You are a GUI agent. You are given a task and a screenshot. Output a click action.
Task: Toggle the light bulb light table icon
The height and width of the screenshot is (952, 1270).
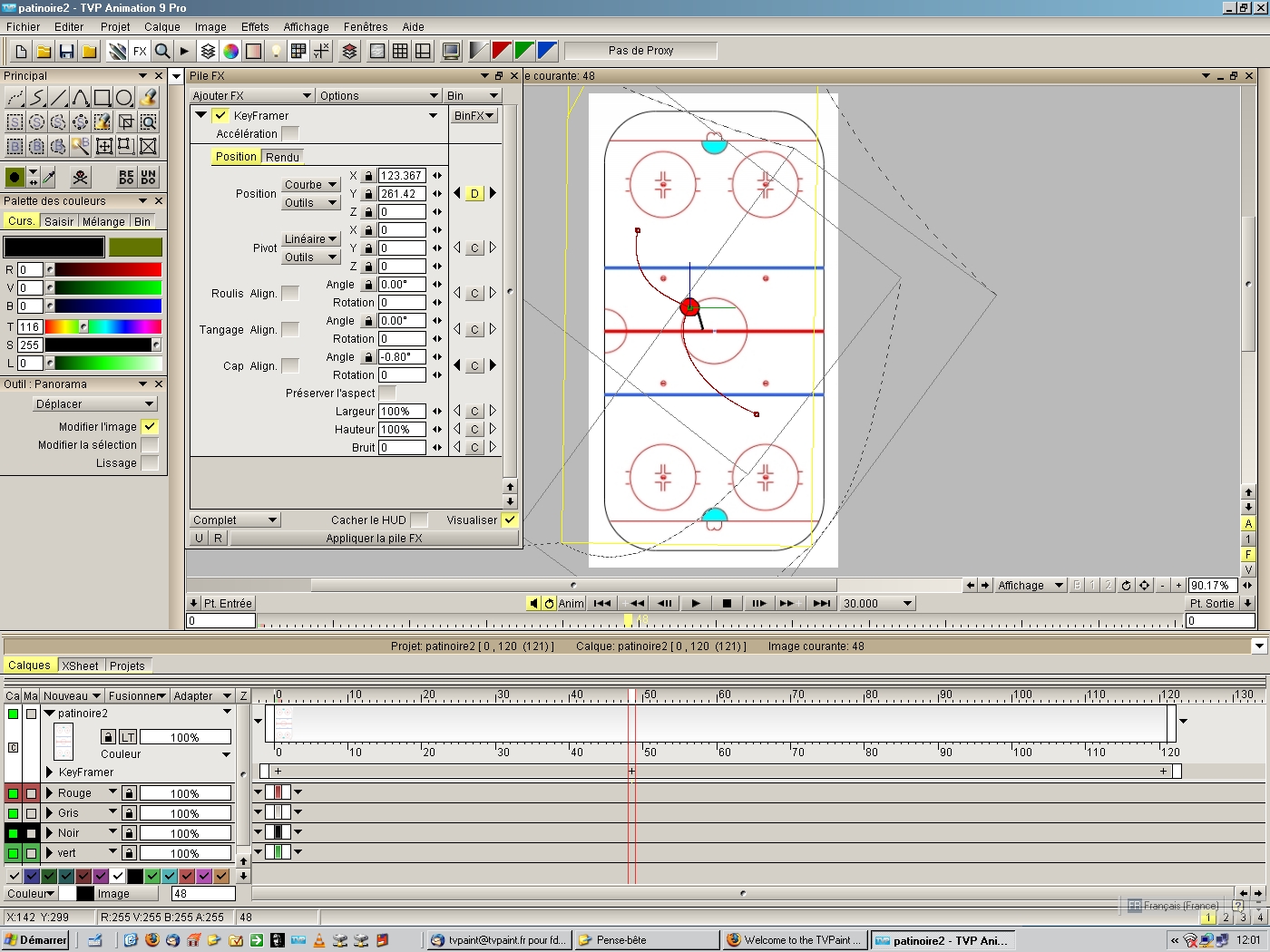[277, 51]
